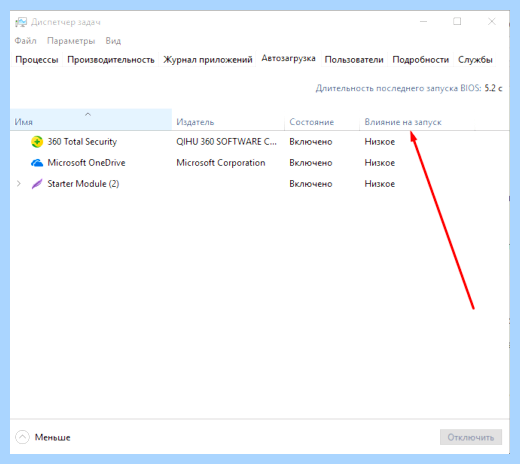Click the Меньше details label
The height and width of the screenshot is (464, 520).
(52, 437)
